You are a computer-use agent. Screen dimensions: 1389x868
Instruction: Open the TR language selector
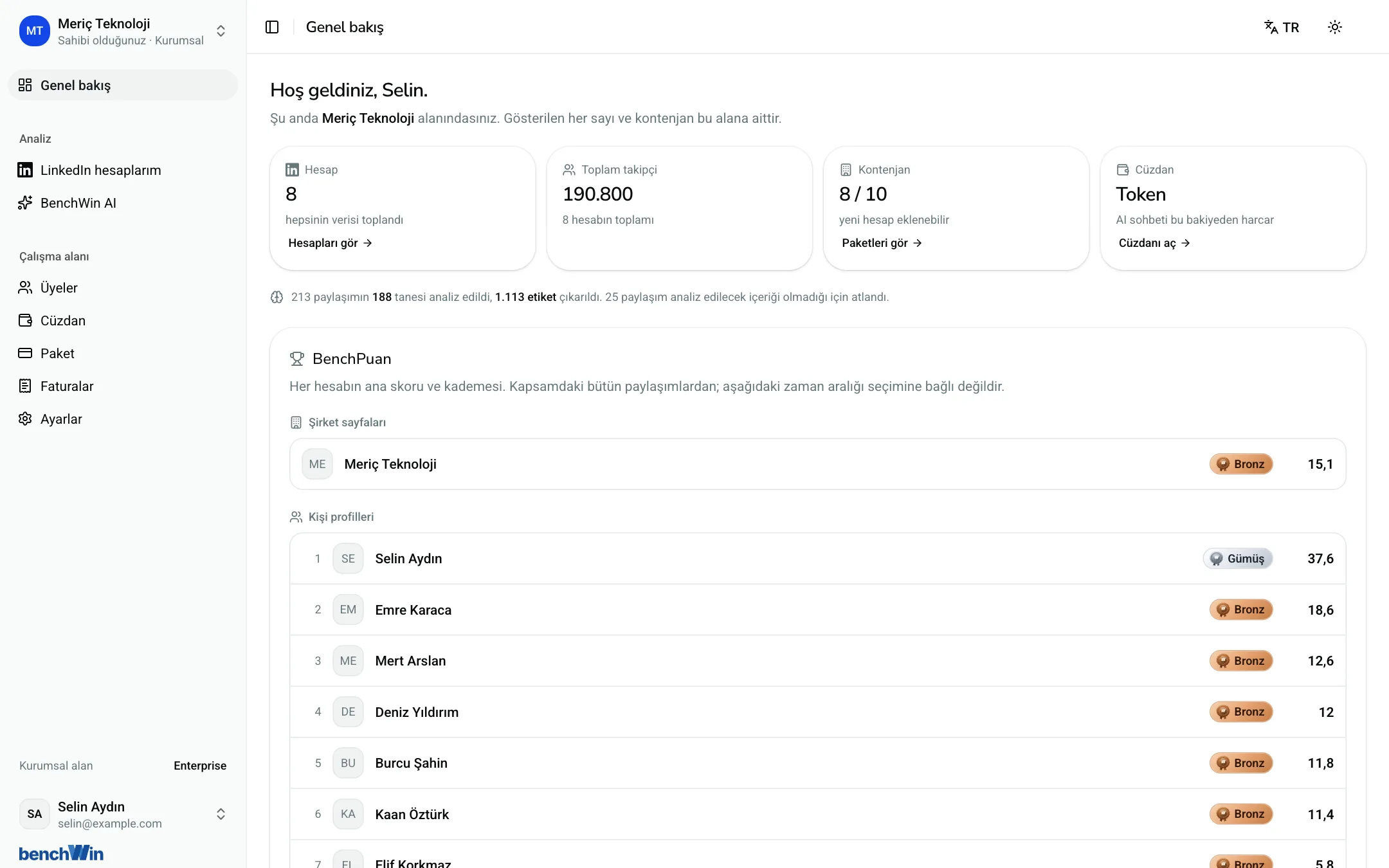click(x=1282, y=27)
